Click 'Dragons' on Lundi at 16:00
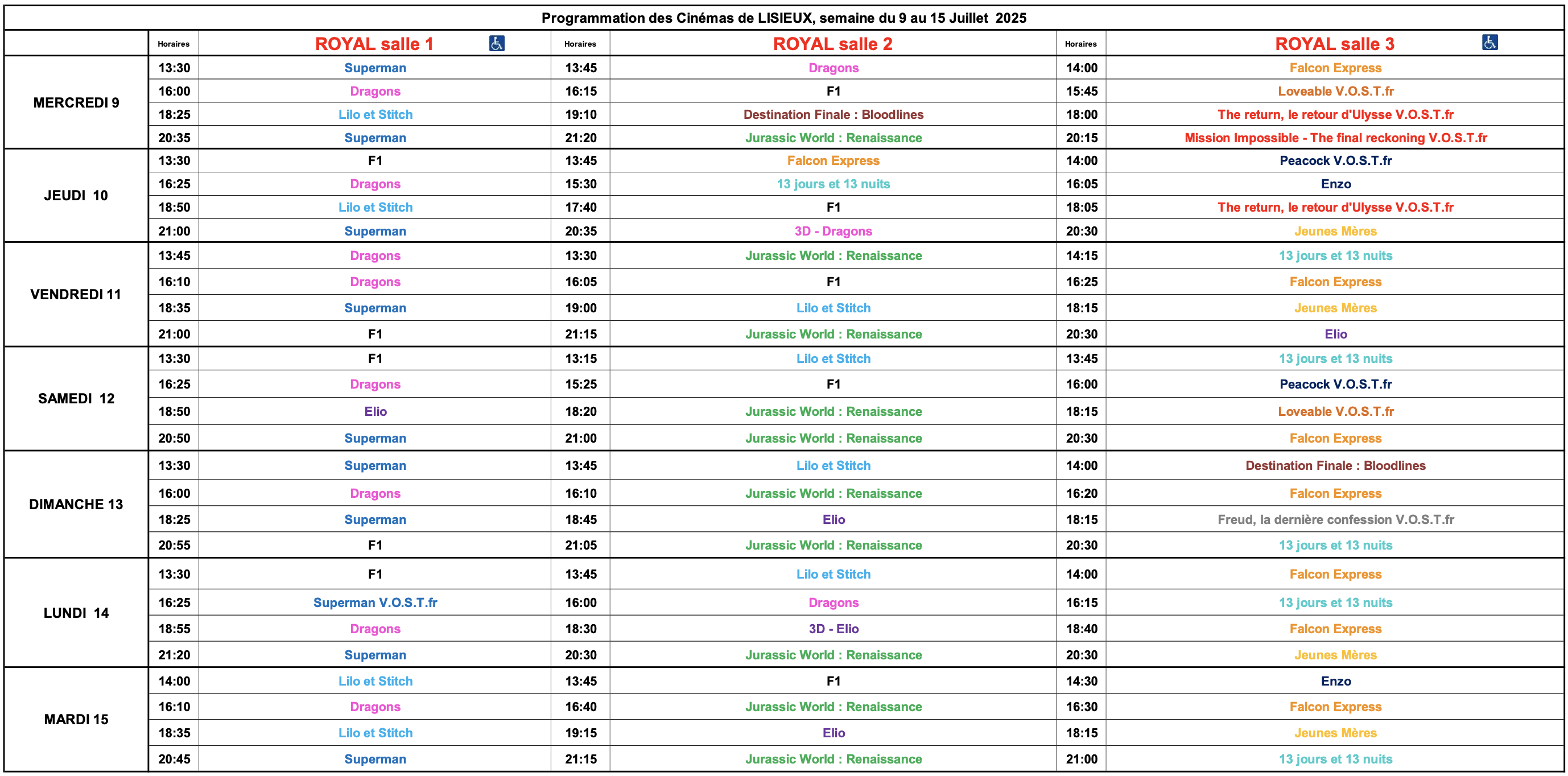The image size is (1568, 776). click(x=833, y=602)
